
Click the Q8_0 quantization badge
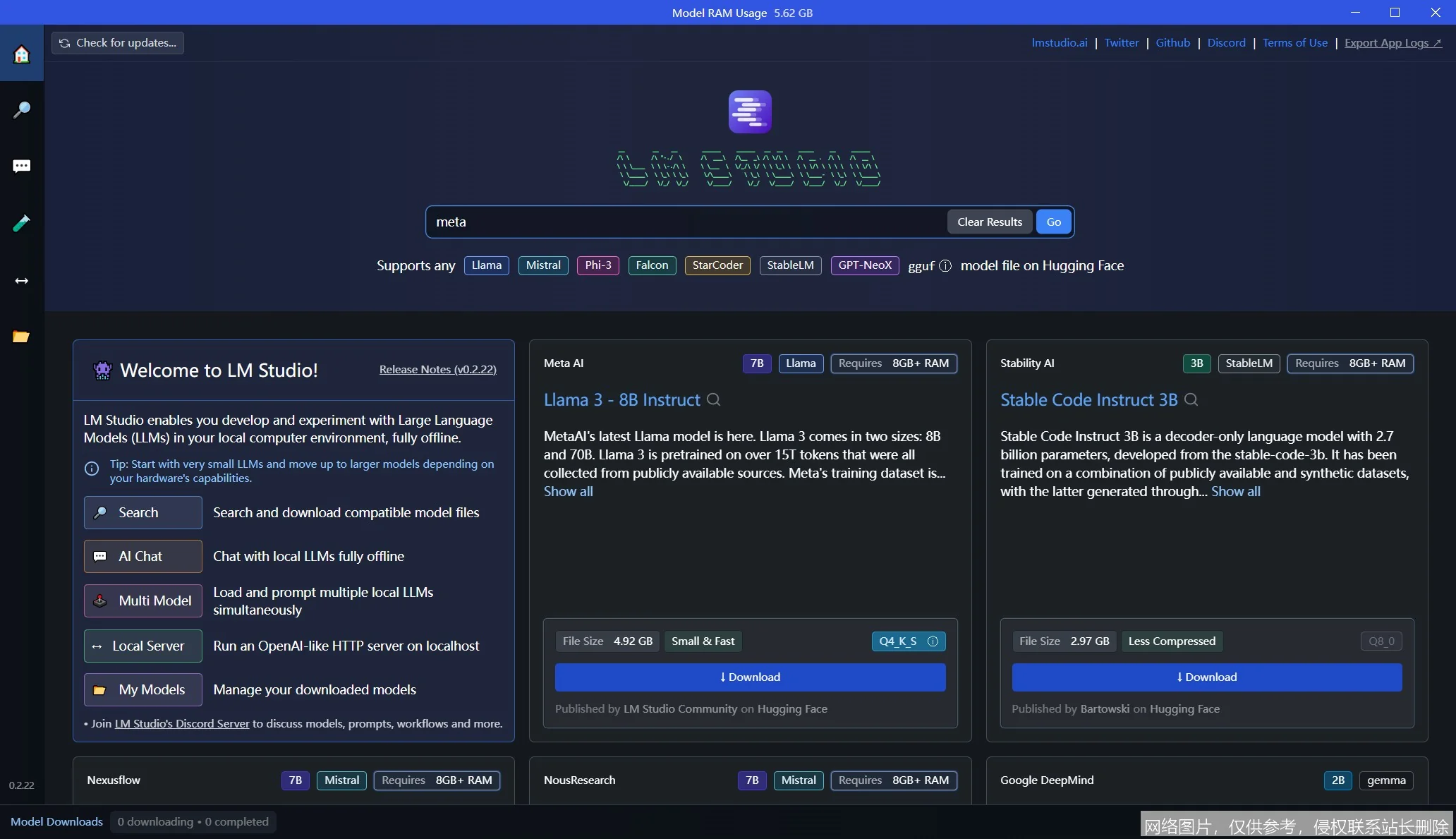coord(1381,641)
